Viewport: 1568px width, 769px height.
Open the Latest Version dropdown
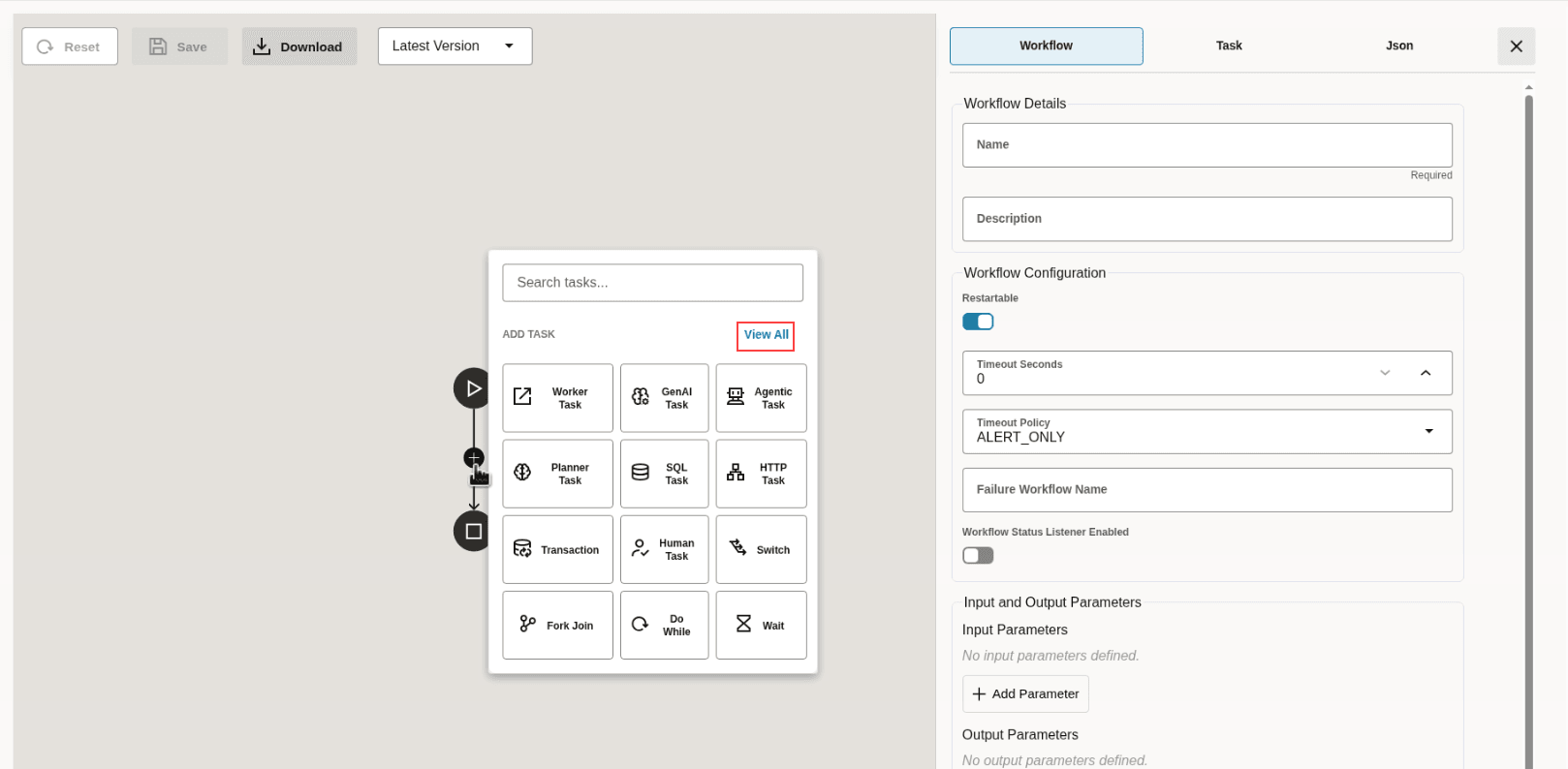point(455,46)
